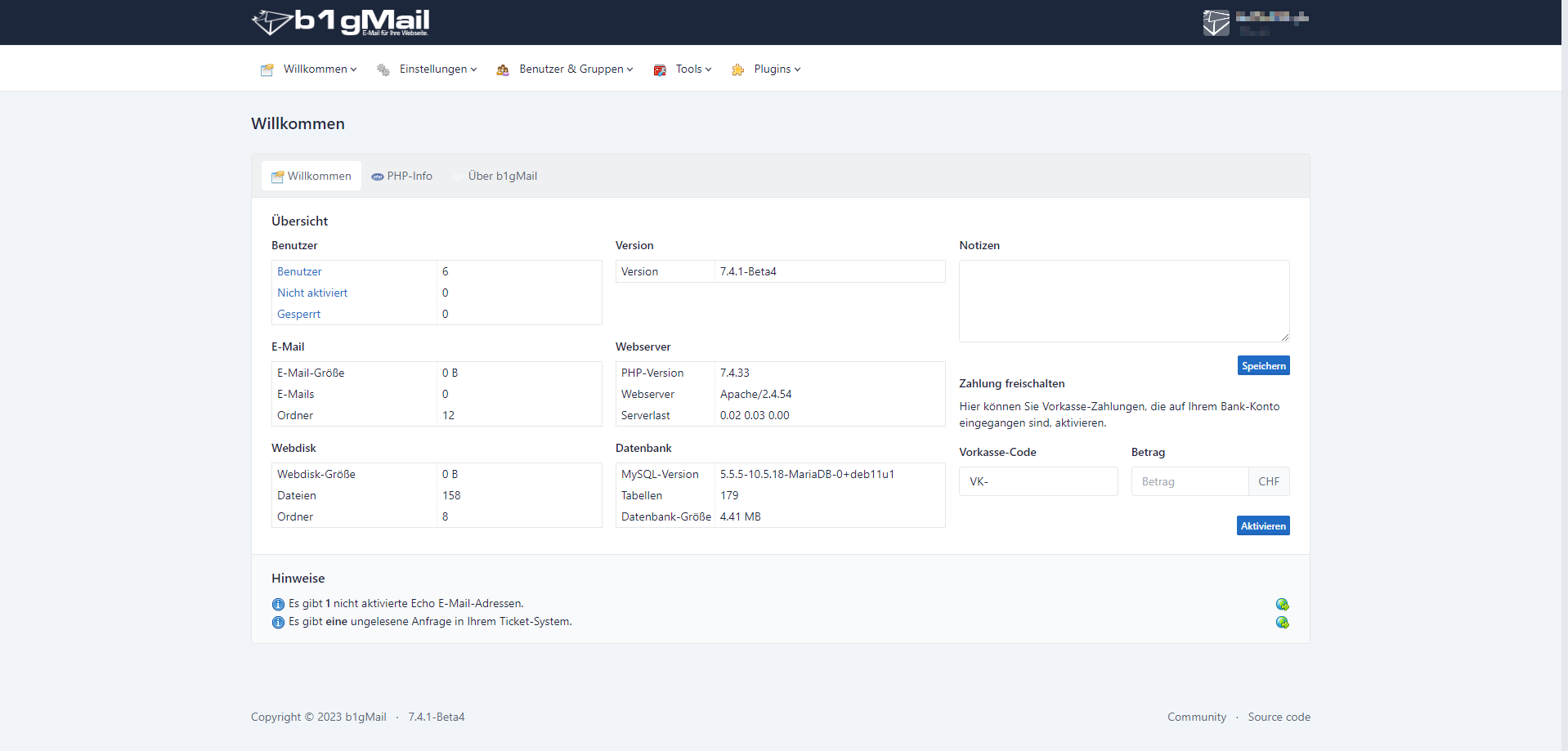This screenshot has height=751, width=1568.
Task: Expand the Einstellungen dropdown menu
Action: click(x=437, y=69)
